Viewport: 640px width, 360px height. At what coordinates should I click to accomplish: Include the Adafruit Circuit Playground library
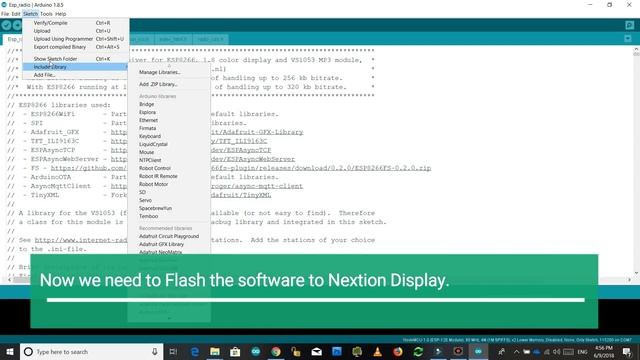tap(169, 236)
